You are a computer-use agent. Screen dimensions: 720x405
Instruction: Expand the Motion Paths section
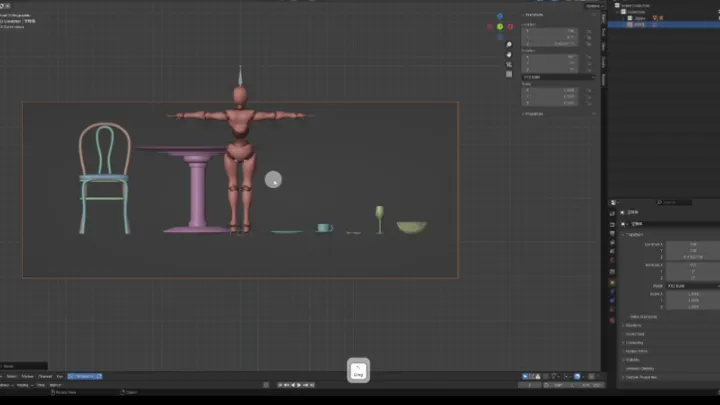pos(636,351)
